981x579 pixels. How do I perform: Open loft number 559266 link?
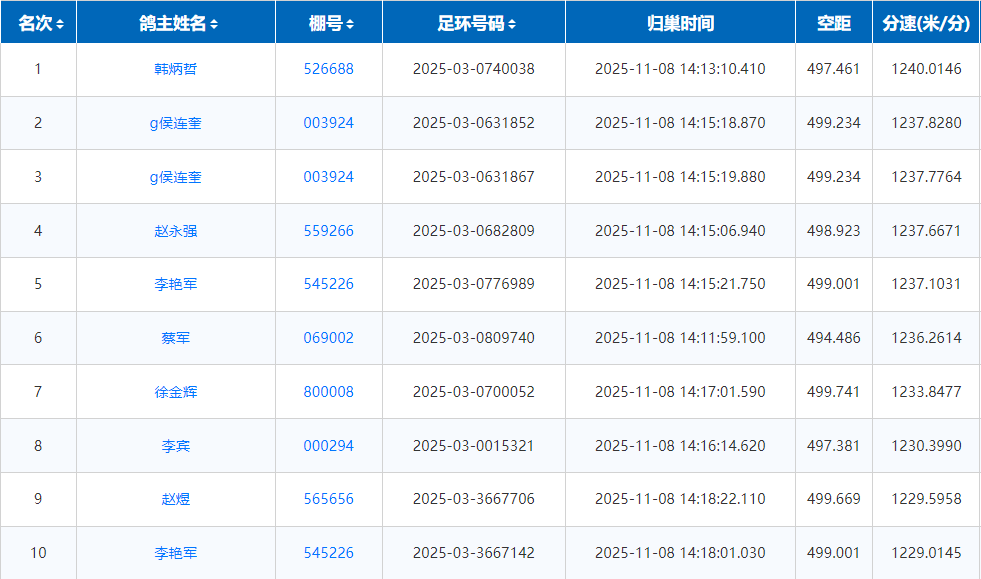[x=329, y=231]
